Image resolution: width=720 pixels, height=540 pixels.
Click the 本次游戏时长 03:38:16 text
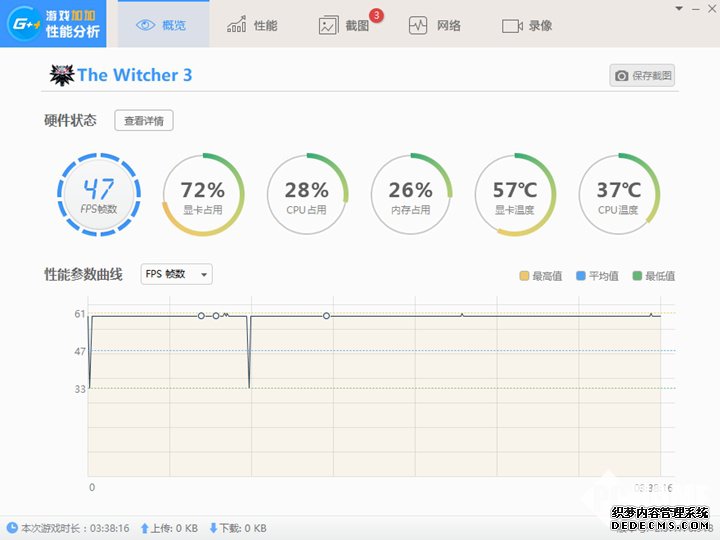pos(75,529)
